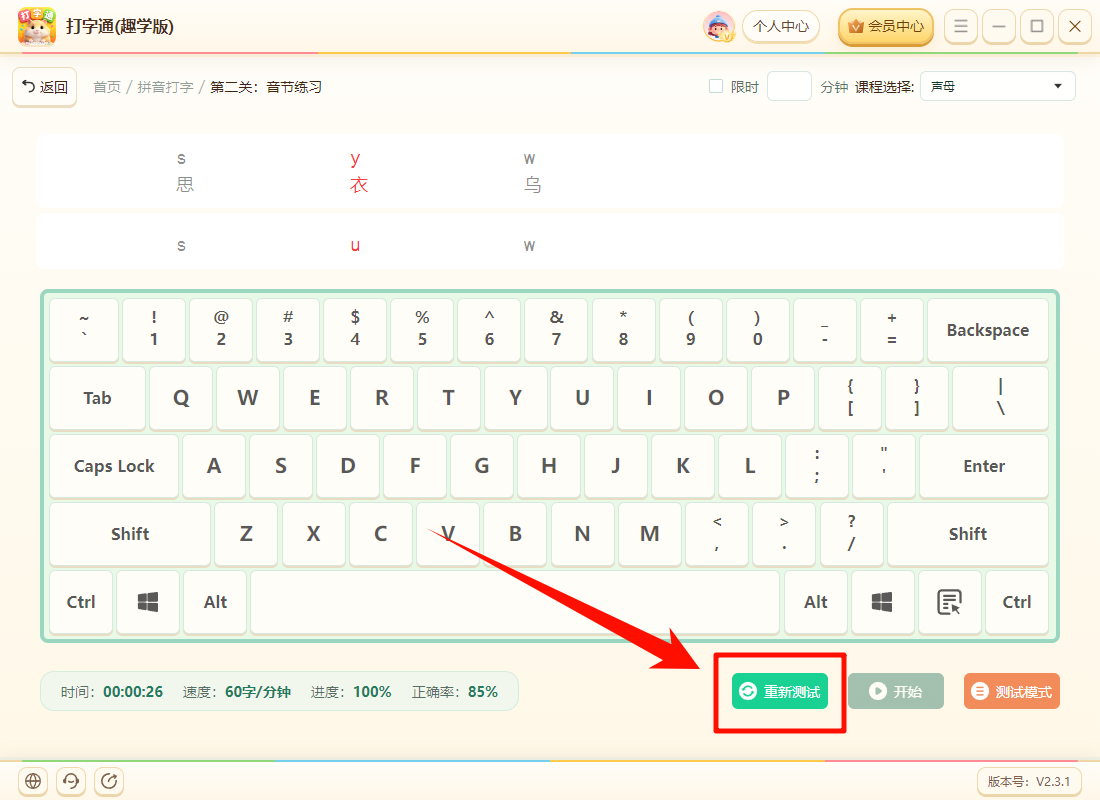This screenshot has height=800, width=1100.
Task: Click the globe icon at bottom left
Action: (33, 781)
